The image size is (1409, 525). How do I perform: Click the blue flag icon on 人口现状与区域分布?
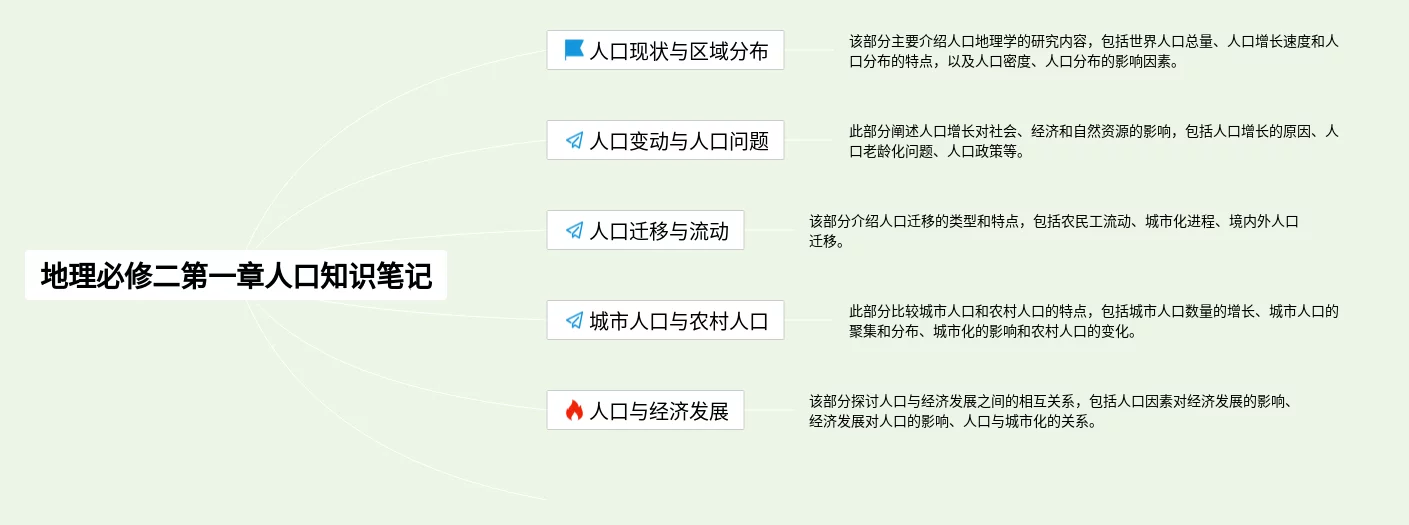point(574,50)
